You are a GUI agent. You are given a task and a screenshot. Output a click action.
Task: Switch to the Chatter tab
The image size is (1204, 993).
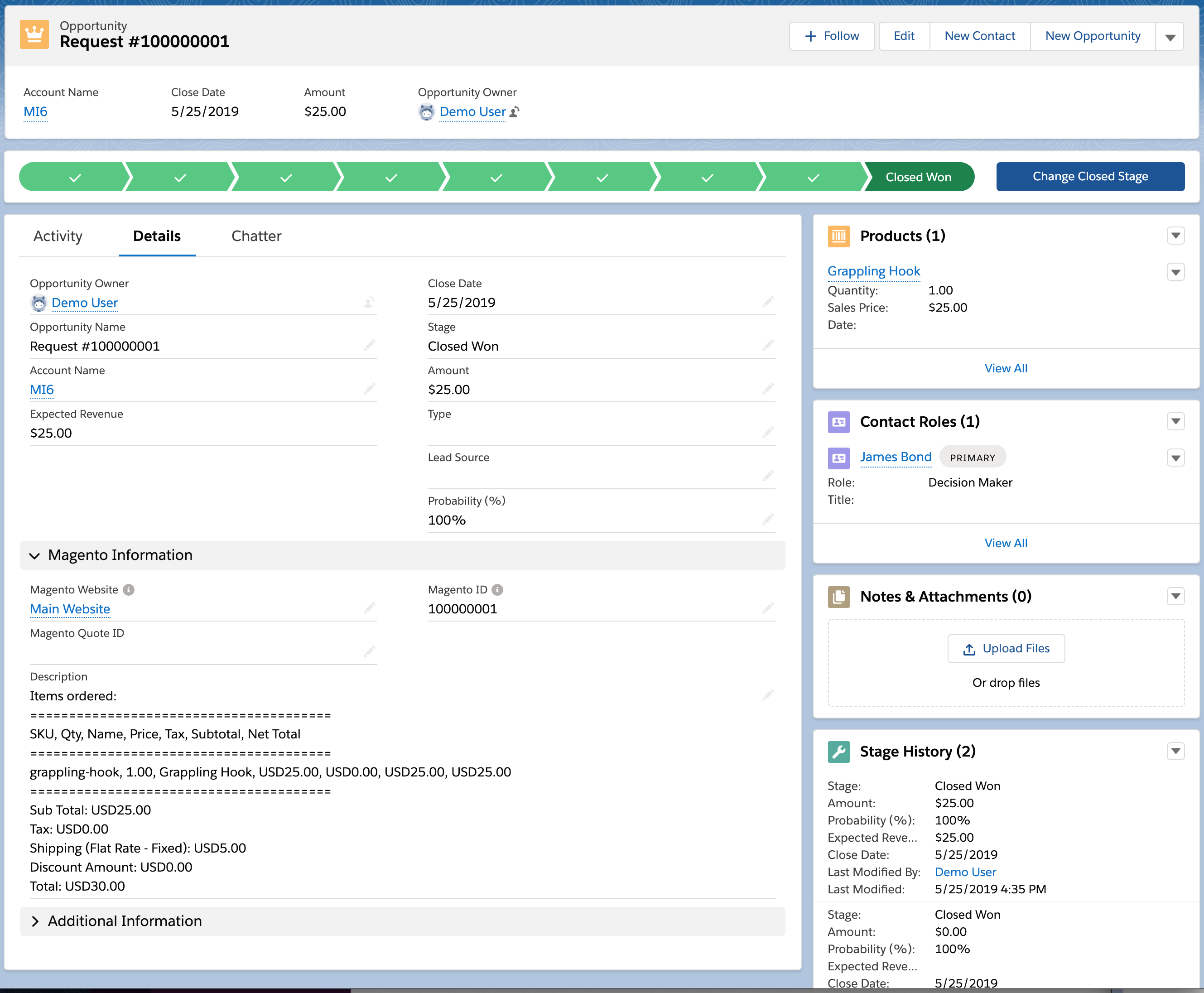coord(256,236)
